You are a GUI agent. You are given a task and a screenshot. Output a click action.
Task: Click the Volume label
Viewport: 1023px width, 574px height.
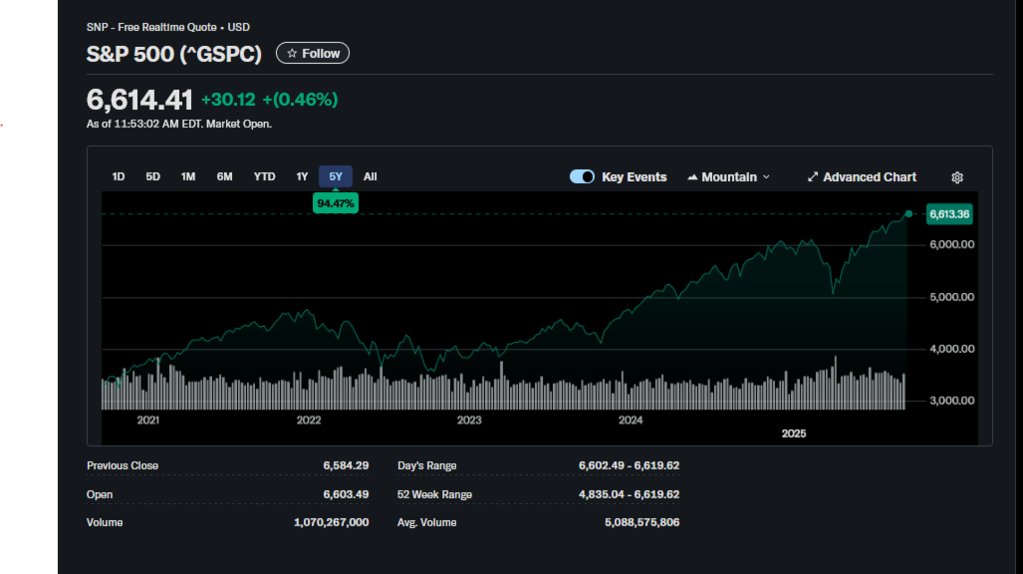104,522
